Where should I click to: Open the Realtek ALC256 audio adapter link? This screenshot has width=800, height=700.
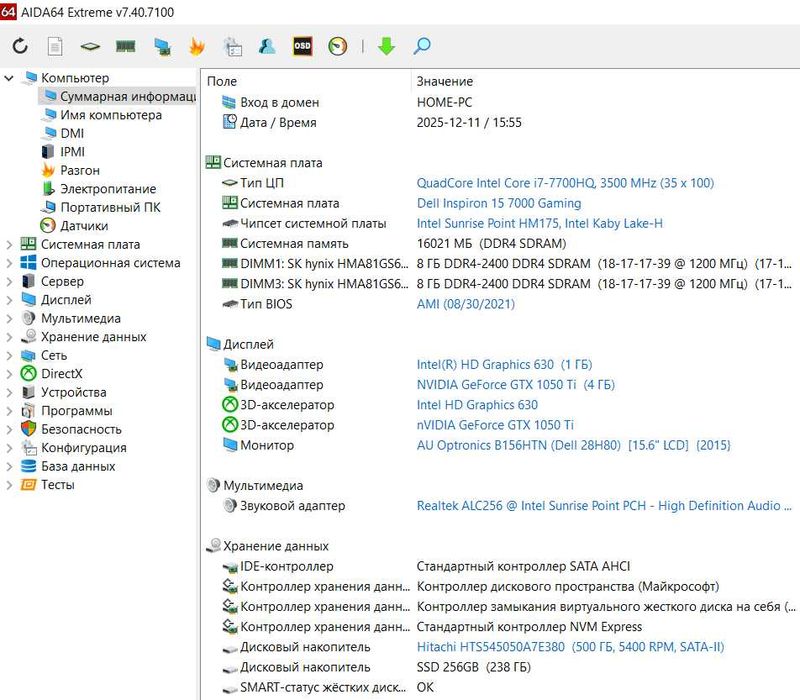tap(604, 505)
